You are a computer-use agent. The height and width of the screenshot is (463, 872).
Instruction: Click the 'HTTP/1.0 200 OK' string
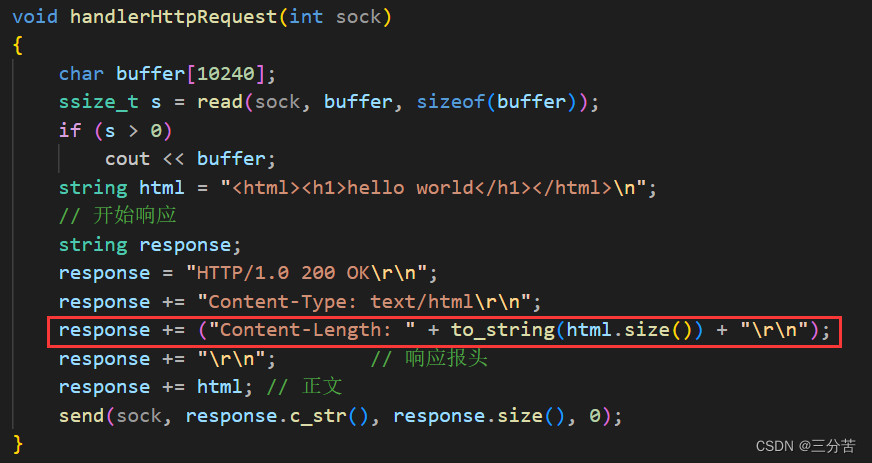(306, 273)
